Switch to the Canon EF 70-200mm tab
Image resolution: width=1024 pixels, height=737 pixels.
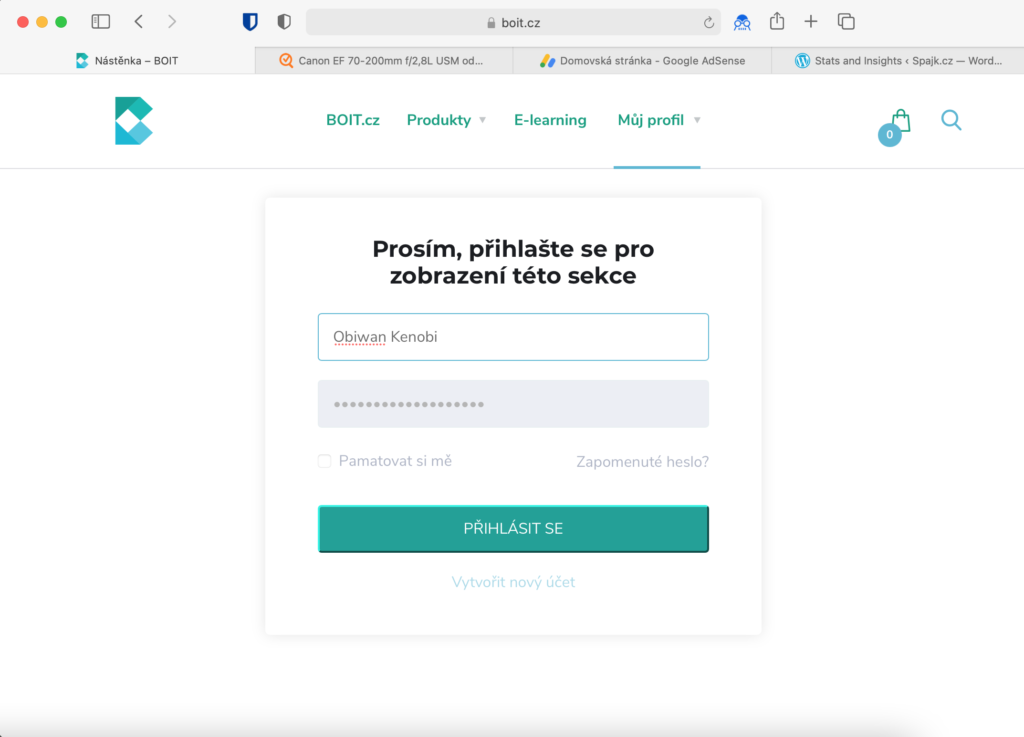click(384, 61)
